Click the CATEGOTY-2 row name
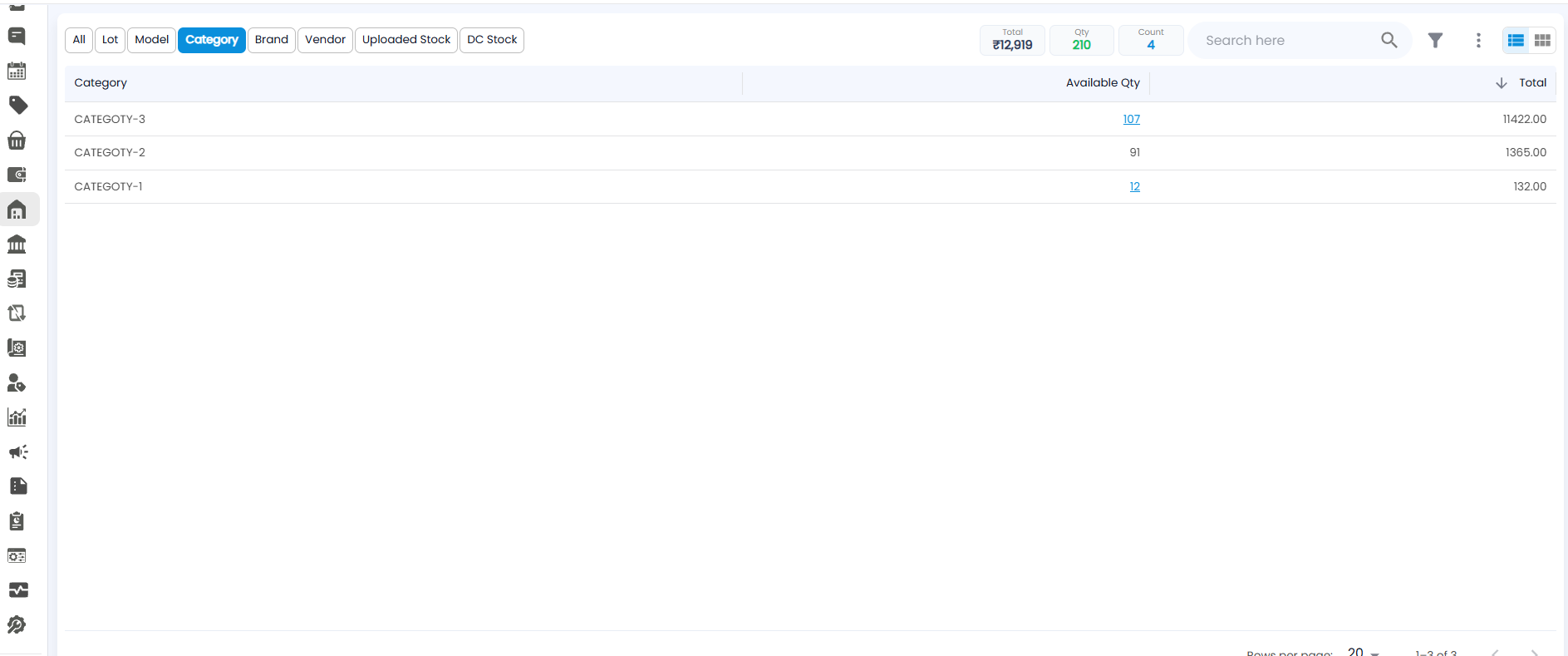 coord(110,152)
